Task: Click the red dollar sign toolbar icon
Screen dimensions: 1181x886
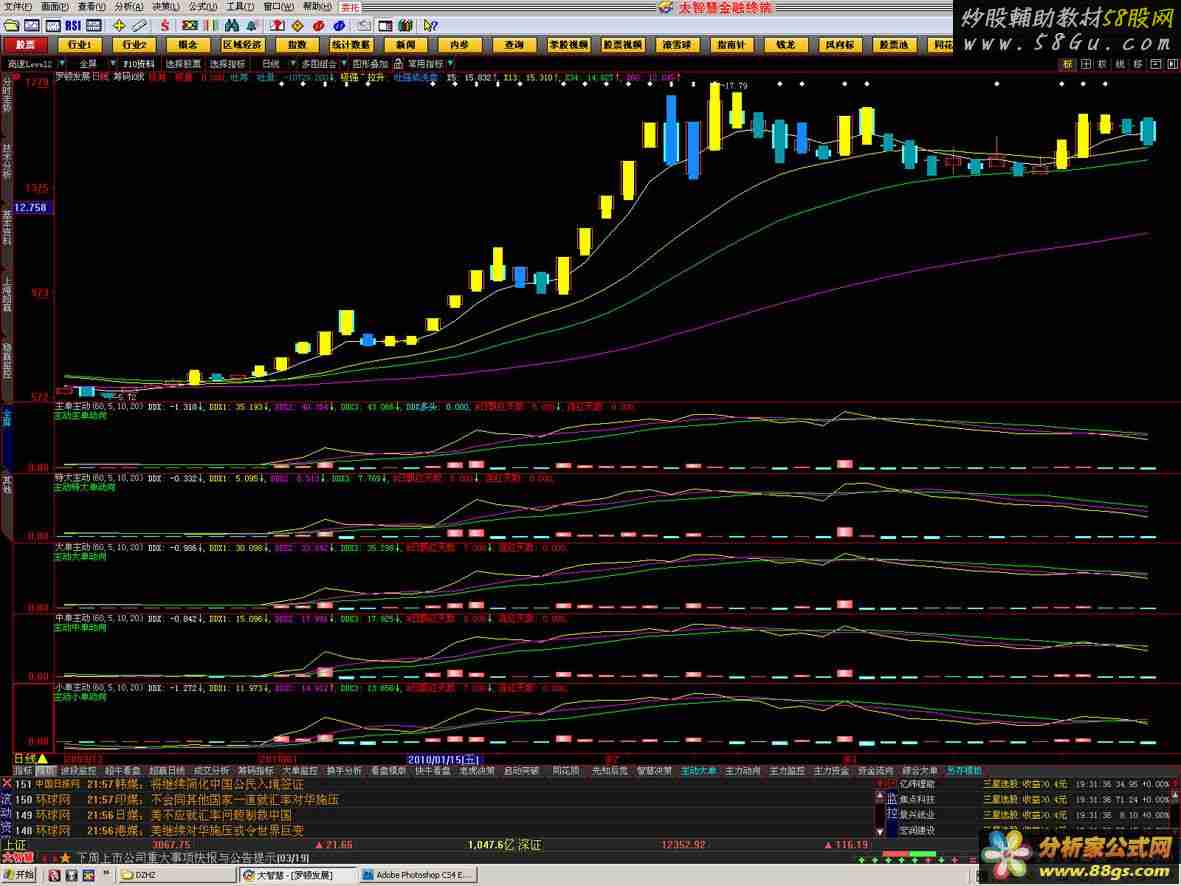Action: [165, 26]
